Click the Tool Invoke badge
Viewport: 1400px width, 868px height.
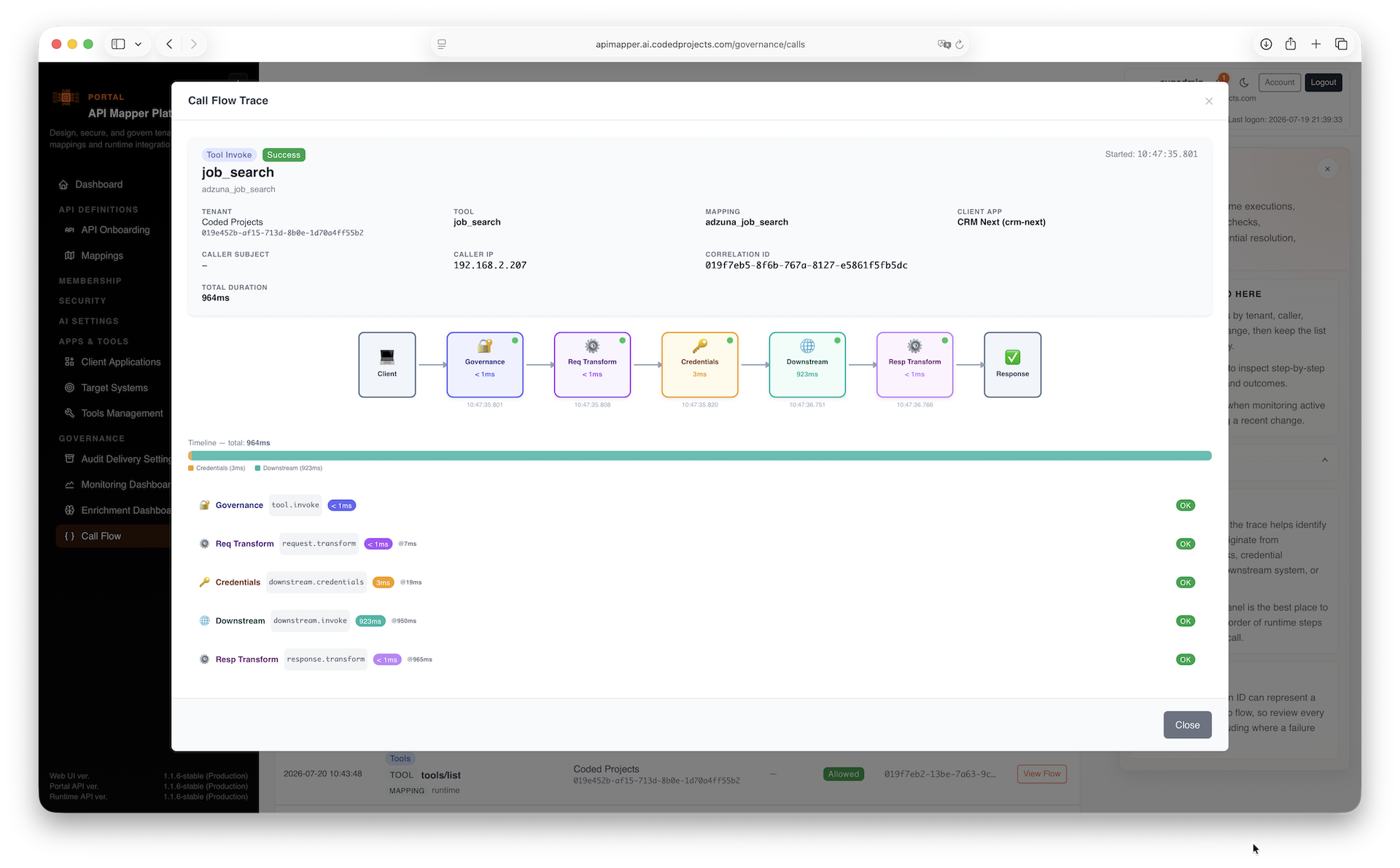pos(228,155)
